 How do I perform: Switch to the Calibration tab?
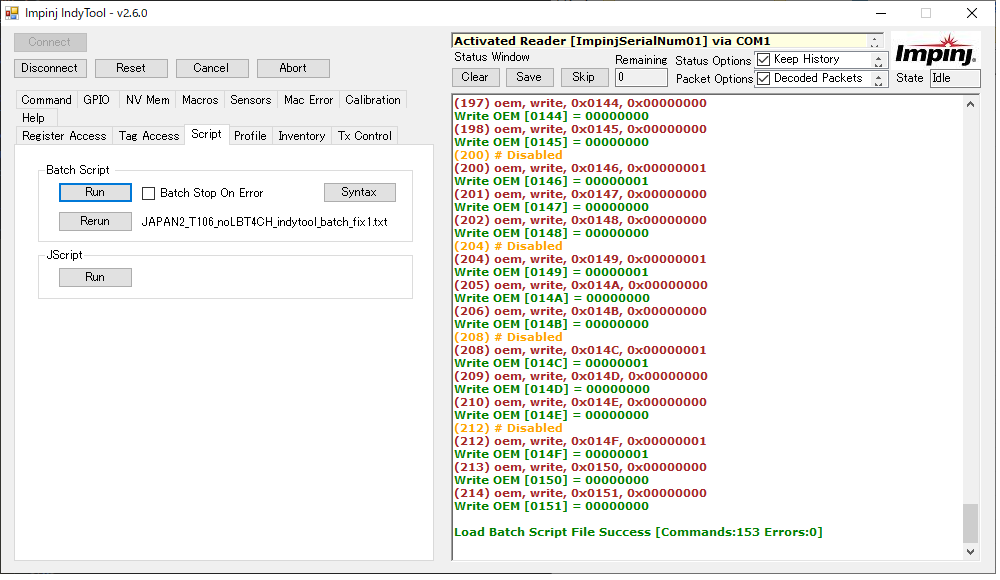tap(373, 100)
